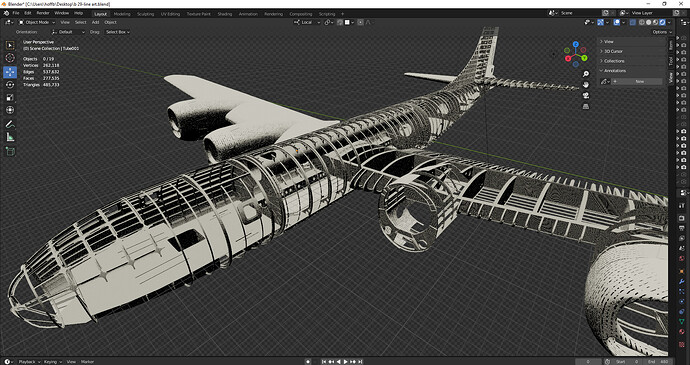Activate the Move tool
Viewport: 690px width, 365px height.
(x=10, y=72)
